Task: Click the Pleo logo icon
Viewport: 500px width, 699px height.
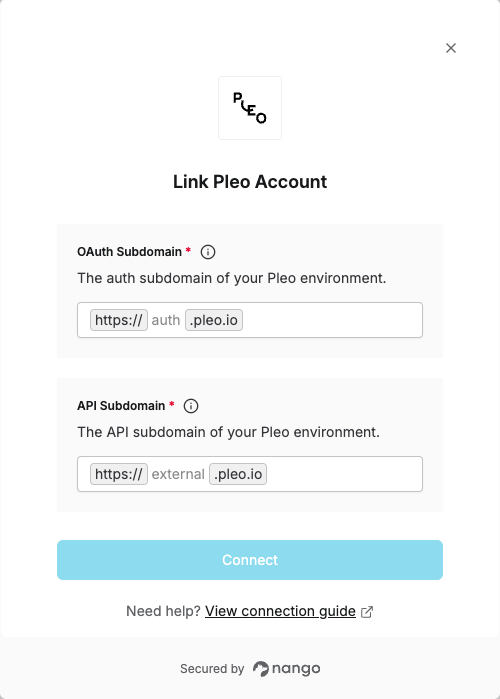Action: pyautogui.click(x=250, y=108)
